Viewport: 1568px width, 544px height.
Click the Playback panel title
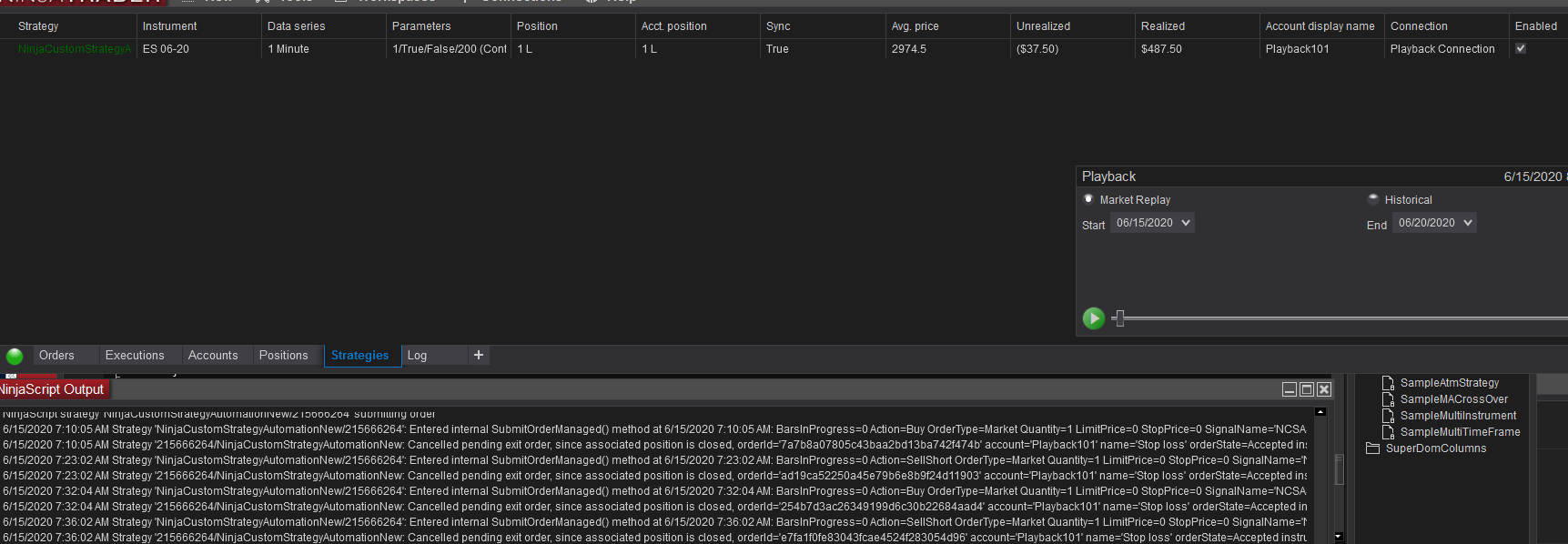click(x=1108, y=176)
